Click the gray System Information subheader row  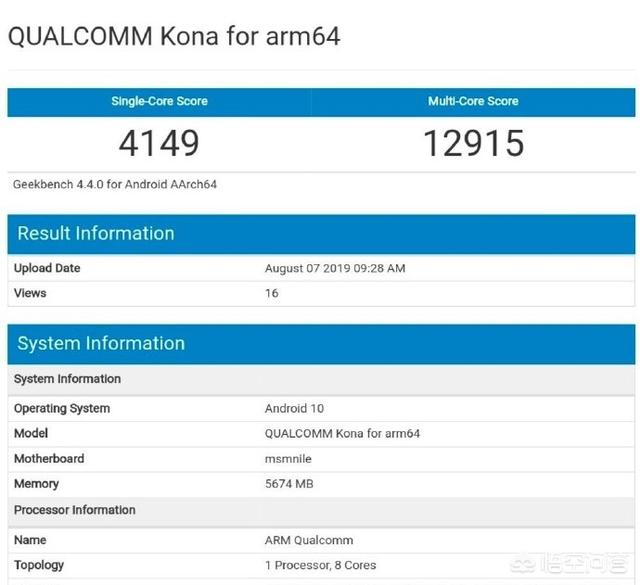[x=67, y=379]
